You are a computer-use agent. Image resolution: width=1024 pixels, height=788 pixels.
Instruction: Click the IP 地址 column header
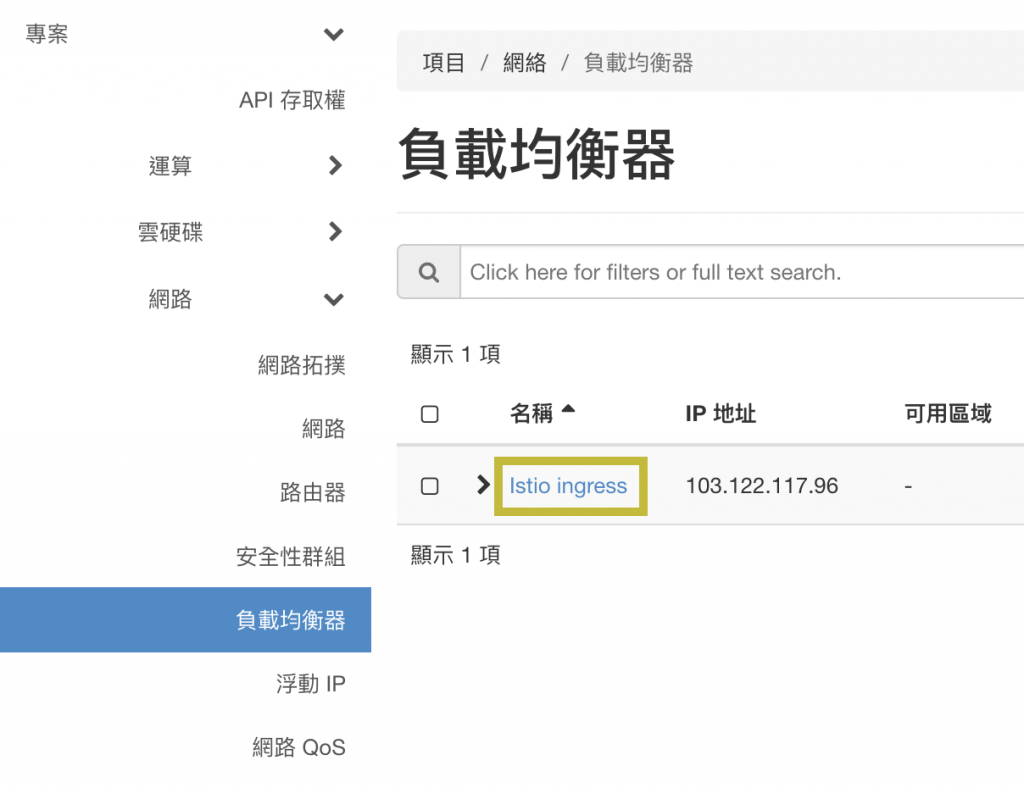pos(720,413)
